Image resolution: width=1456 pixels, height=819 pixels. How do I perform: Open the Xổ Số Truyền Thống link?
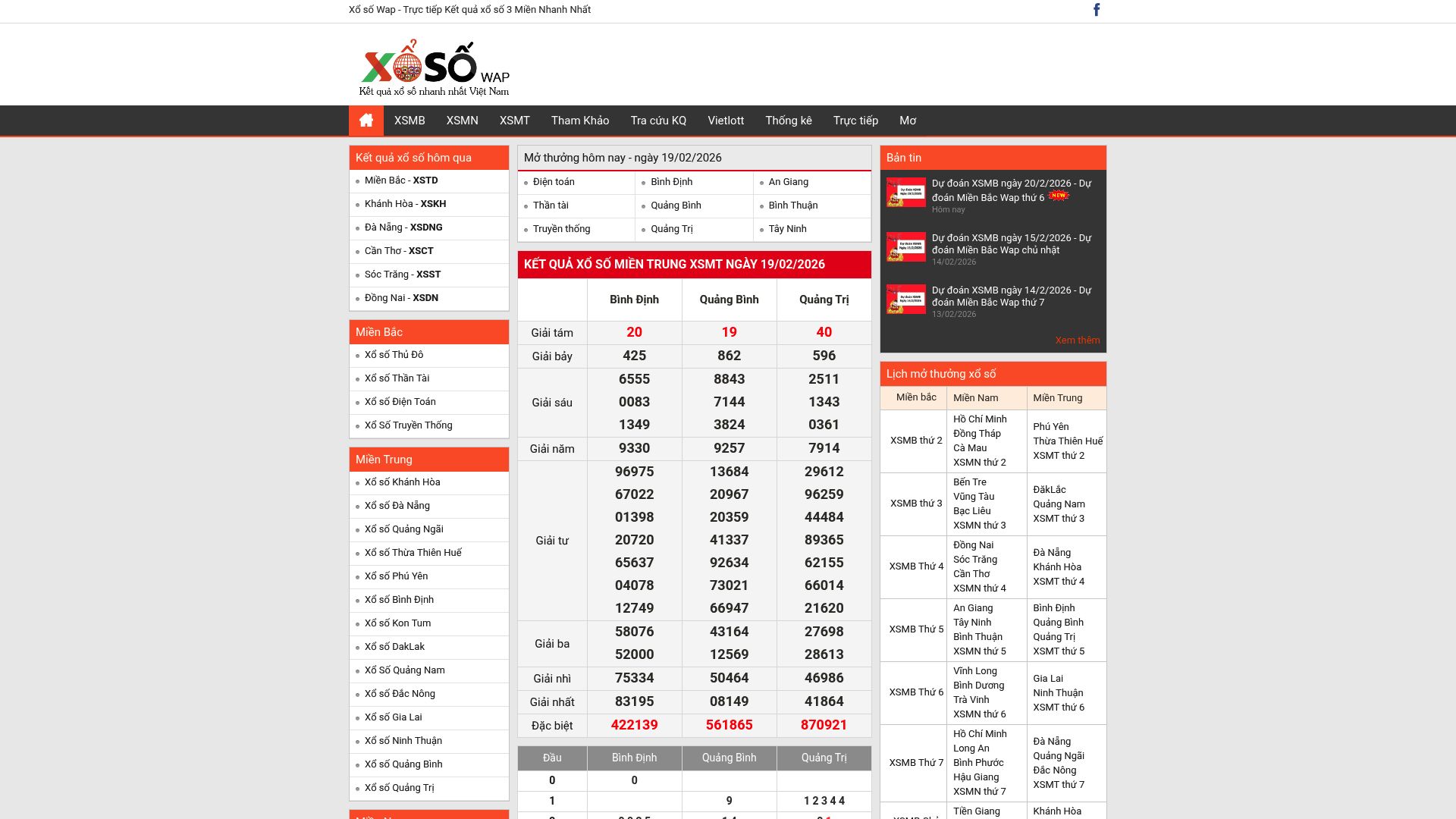coord(407,425)
